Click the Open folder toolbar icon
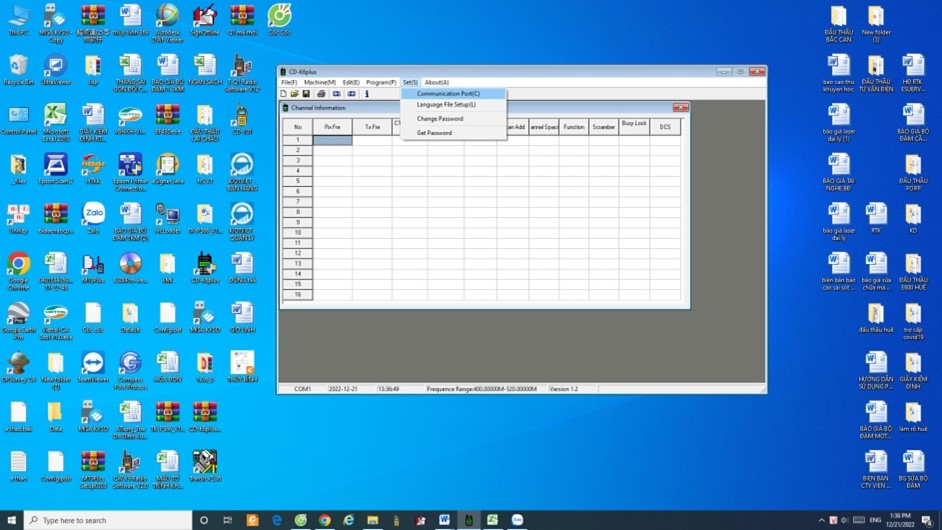The width and height of the screenshot is (942, 530). [295, 94]
